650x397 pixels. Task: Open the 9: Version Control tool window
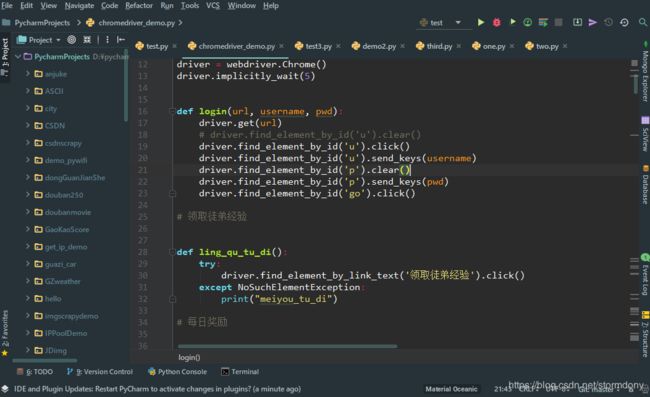pyautogui.click(x=100, y=372)
